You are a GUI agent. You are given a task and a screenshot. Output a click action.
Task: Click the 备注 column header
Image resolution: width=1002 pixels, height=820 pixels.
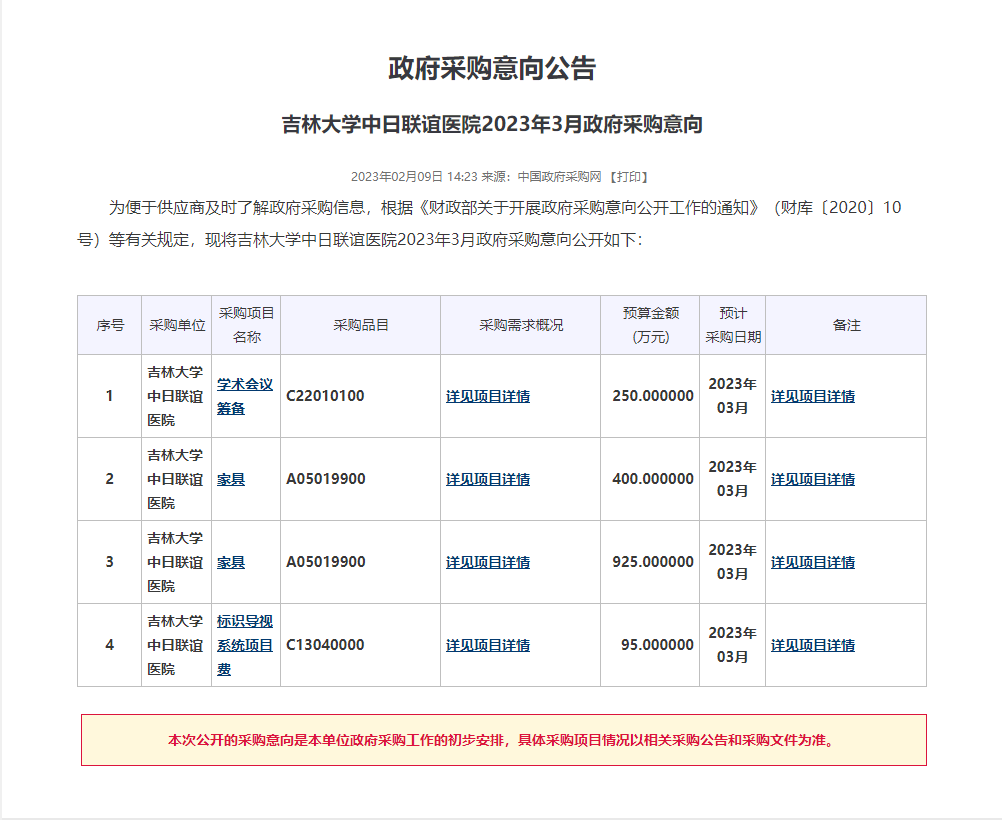(x=846, y=325)
